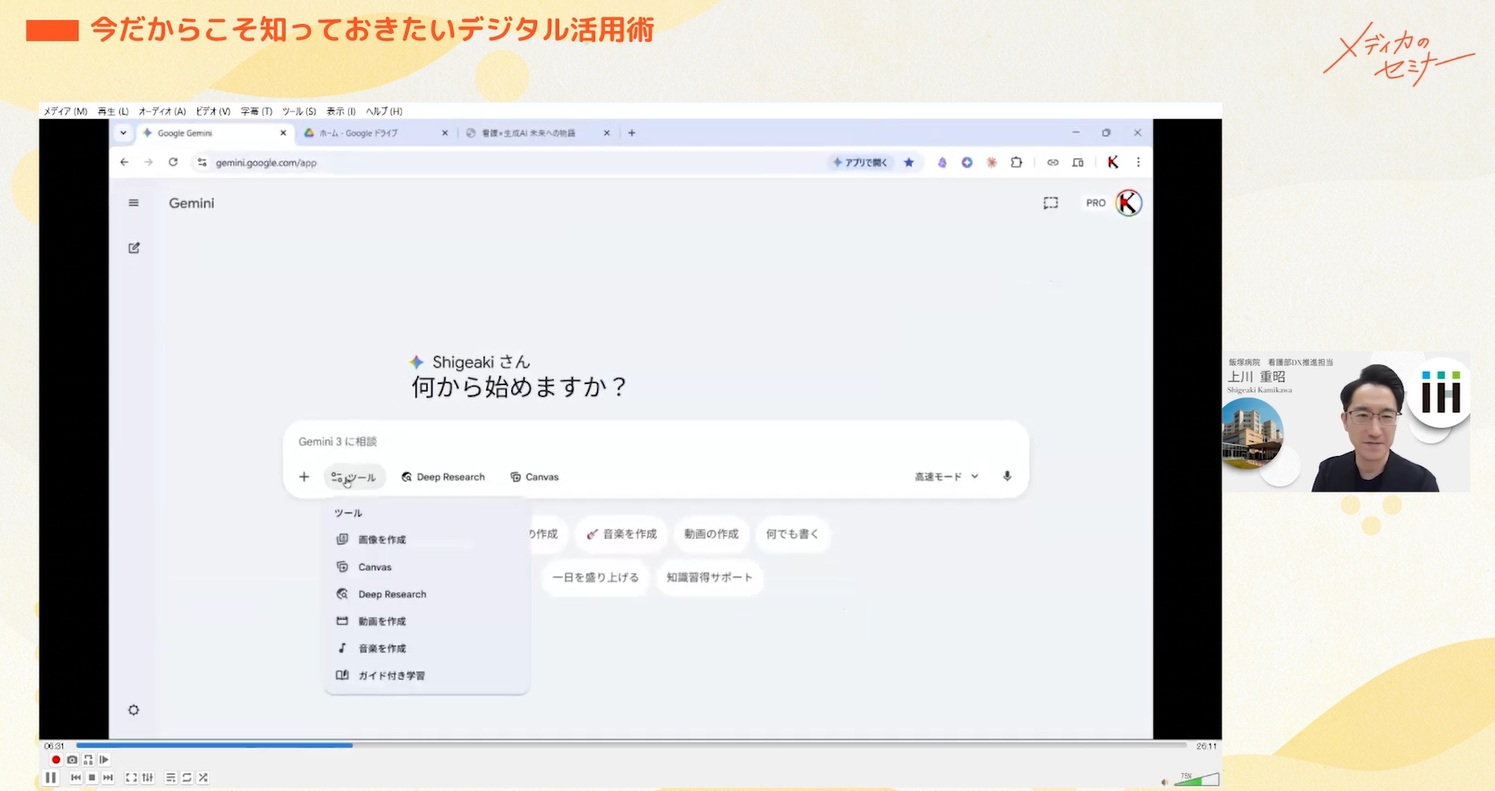Open Gemini settings gear in sidebar
The image size is (1495, 791).
pyautogui.click(x=134, y=710)
